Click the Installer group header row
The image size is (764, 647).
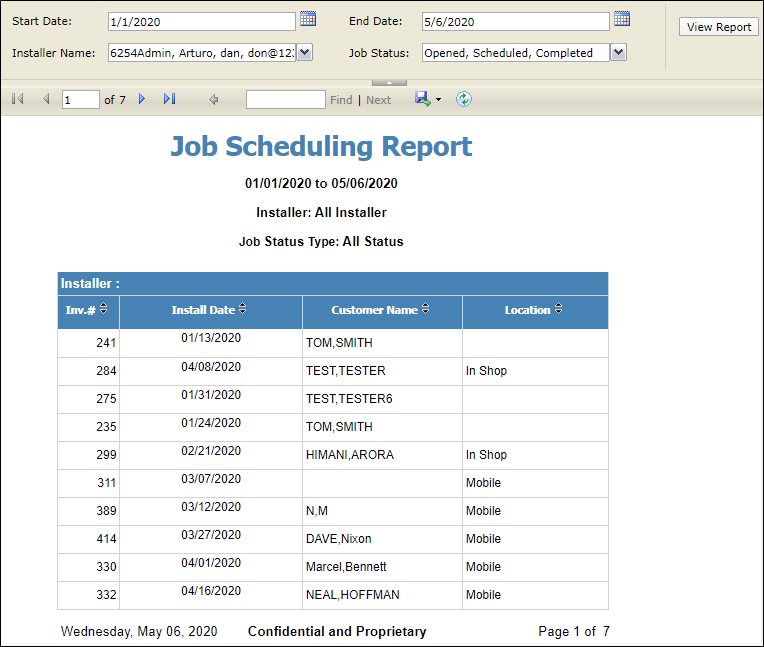(333, 284)
